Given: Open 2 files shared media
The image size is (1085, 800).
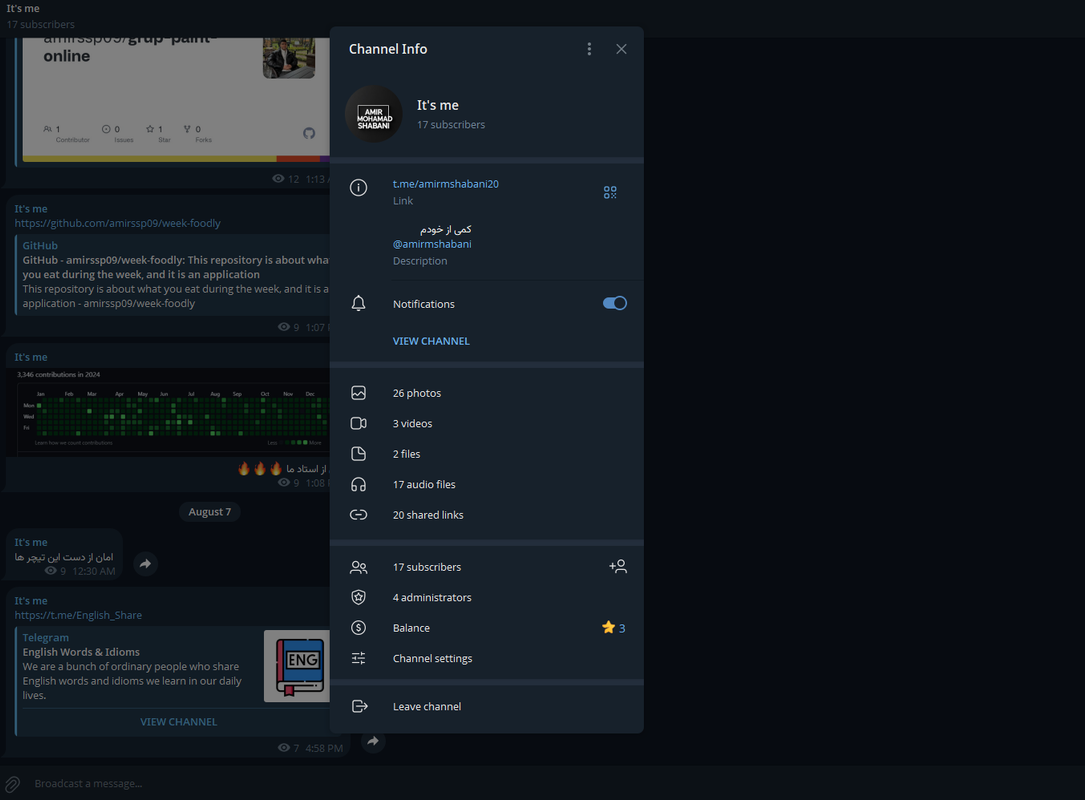Looking at the screenshot, I should pos(486,454).
